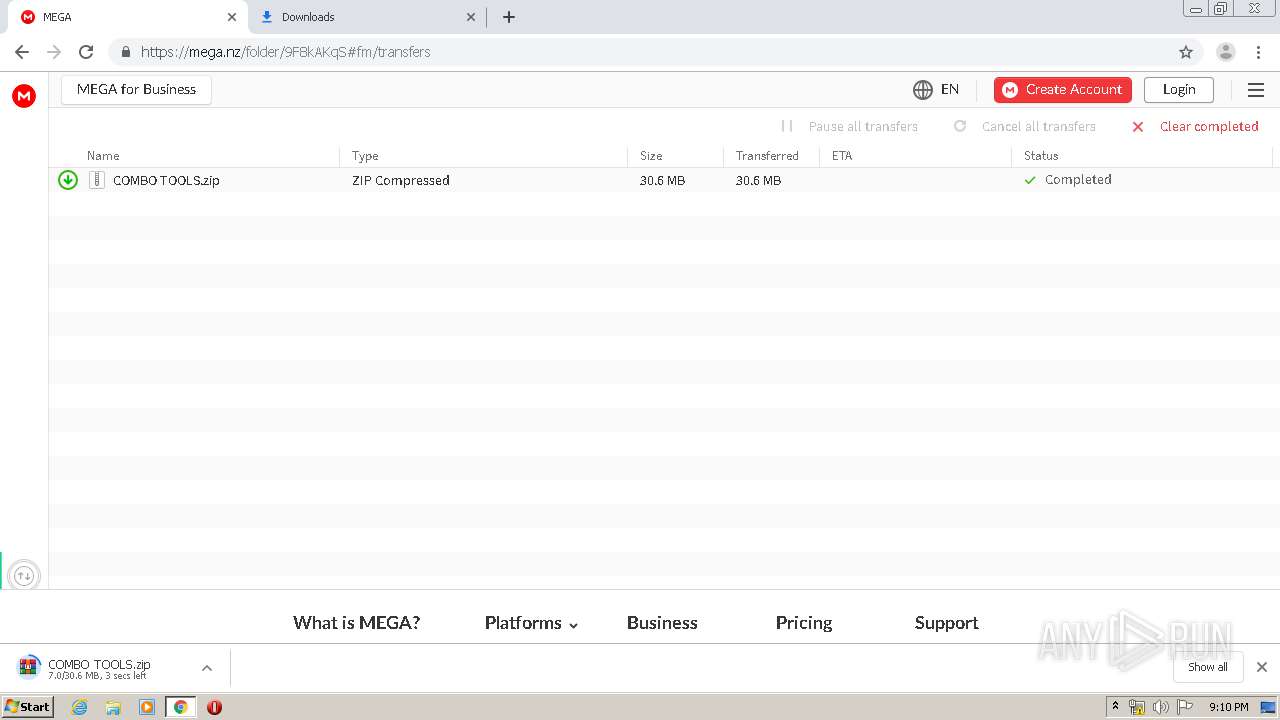1280x720 pixels.
Task: Expand the Platforms dropdown
Action: coord(531,623)
